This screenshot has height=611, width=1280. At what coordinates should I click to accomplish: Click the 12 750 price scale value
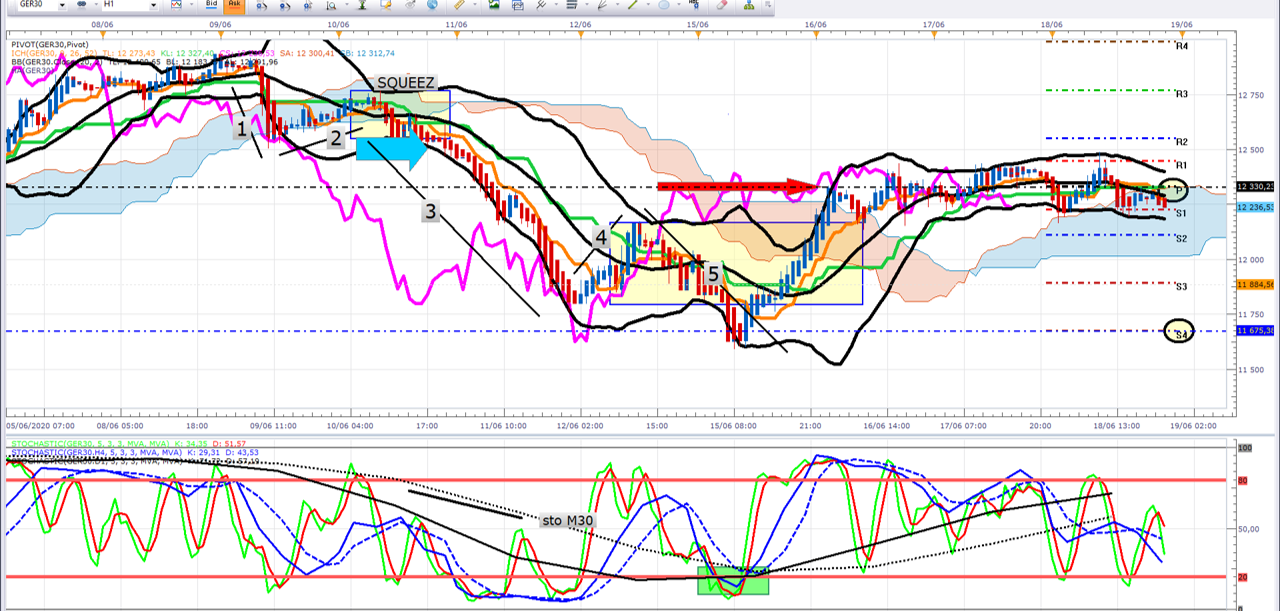[x=1251, y=96]
